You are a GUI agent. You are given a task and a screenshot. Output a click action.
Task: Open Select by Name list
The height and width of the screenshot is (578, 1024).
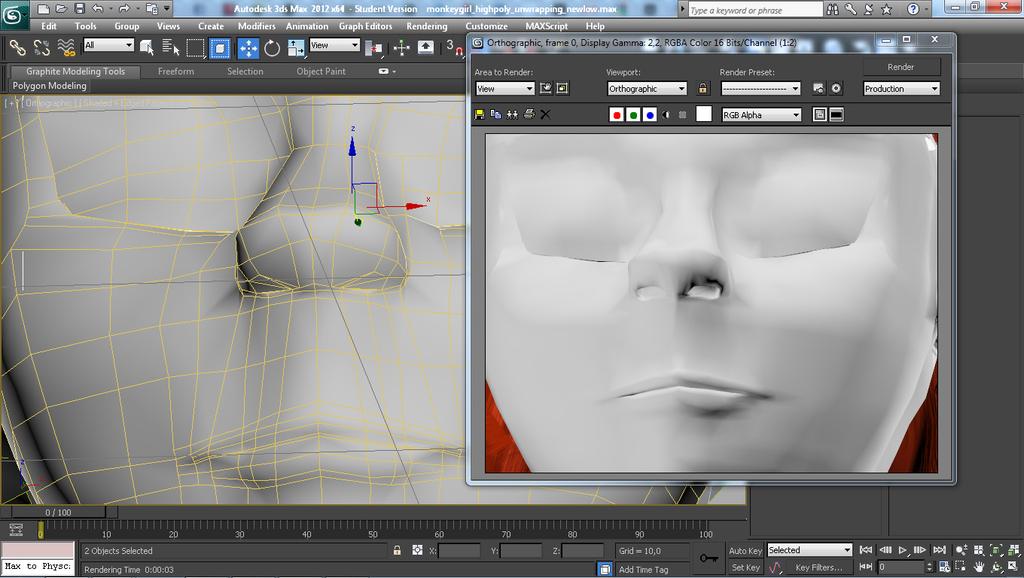tap(170, 47)
